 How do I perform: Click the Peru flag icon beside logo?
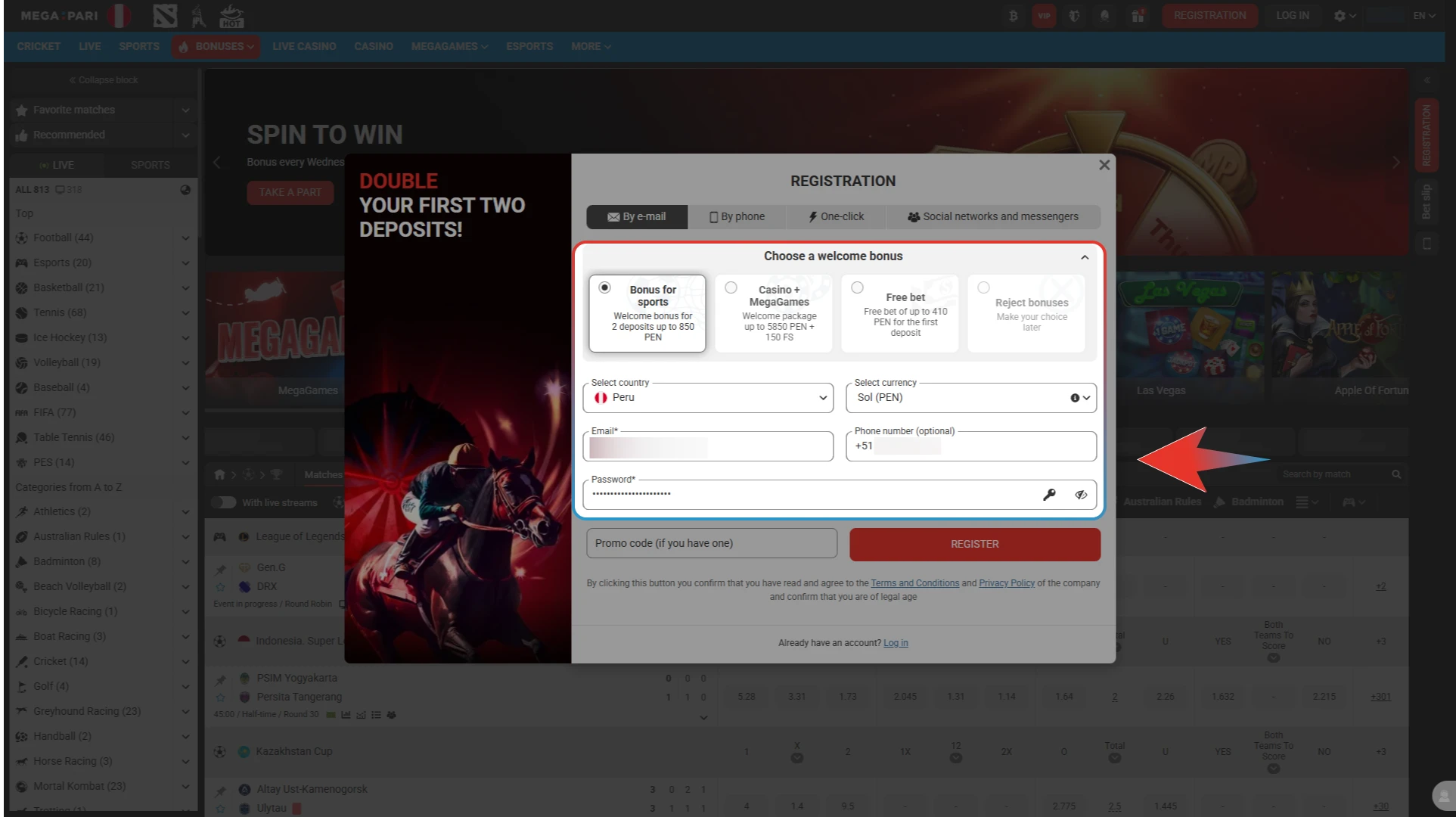(119, 15)
